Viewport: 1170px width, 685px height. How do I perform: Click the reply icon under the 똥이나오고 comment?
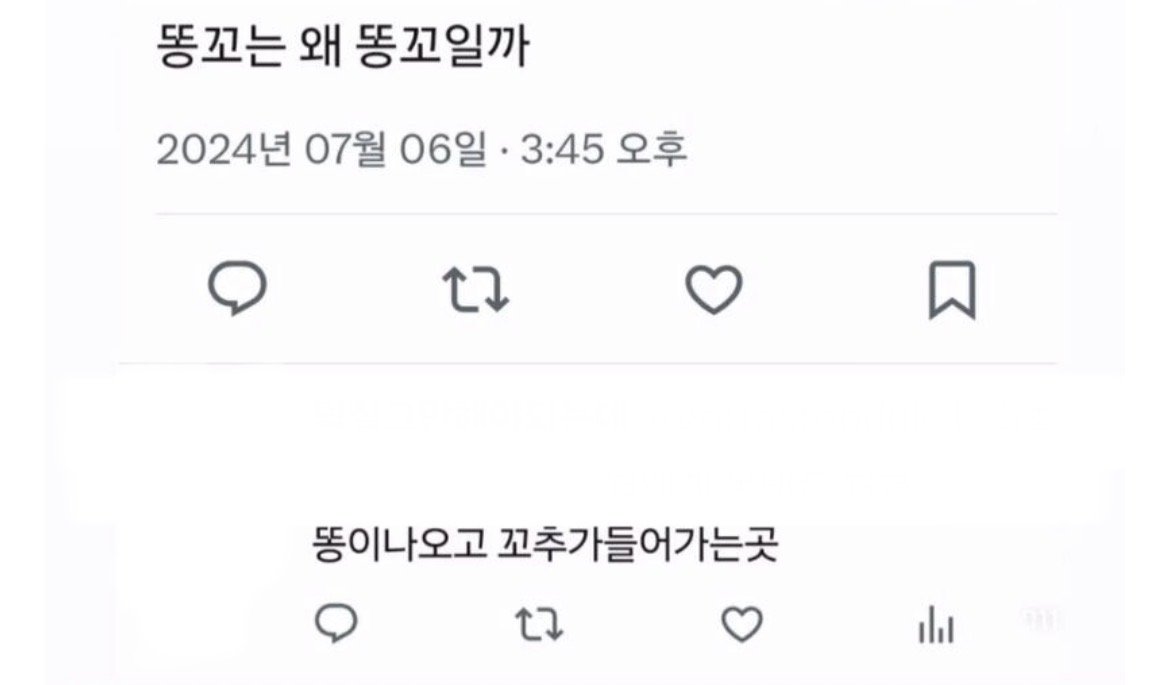pyautogui.click(x=336, y=625)
